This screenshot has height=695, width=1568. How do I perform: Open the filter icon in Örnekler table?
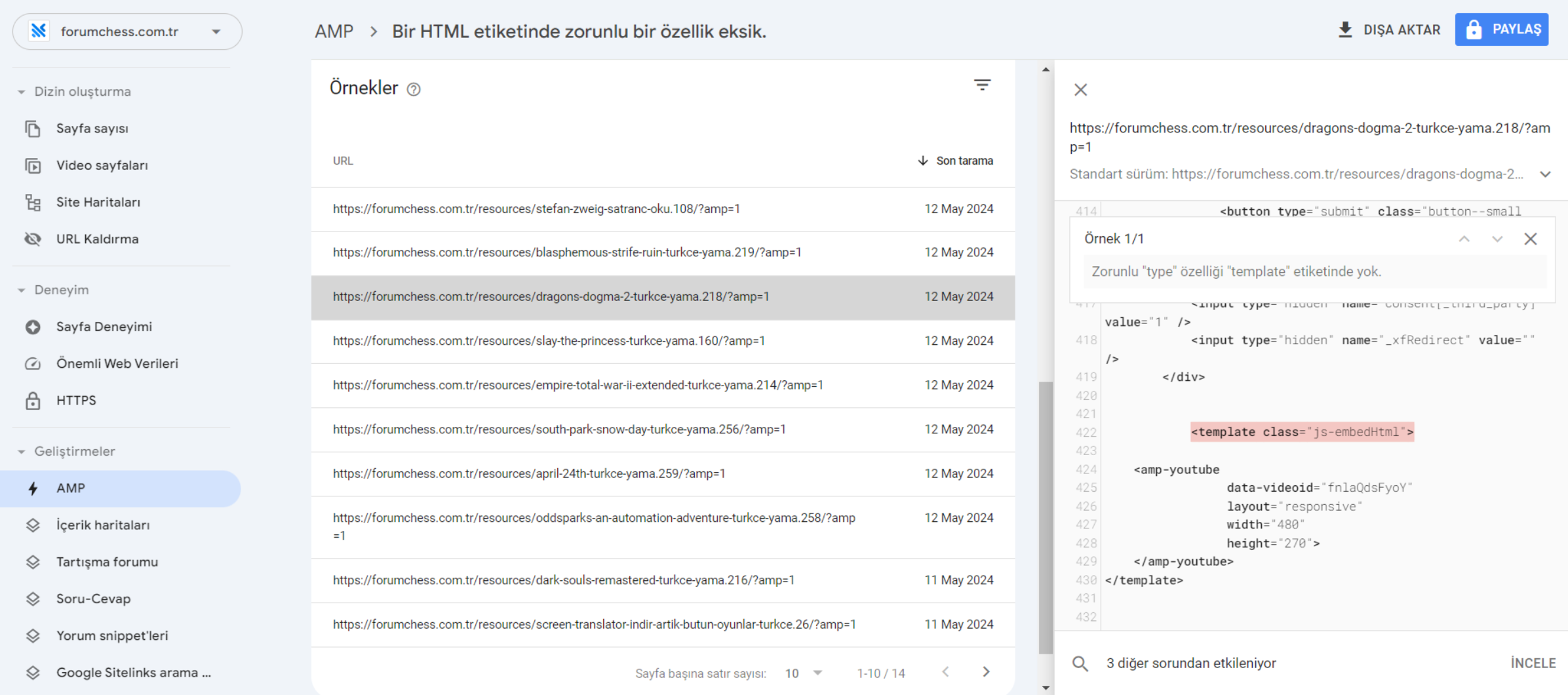(982, 85)
